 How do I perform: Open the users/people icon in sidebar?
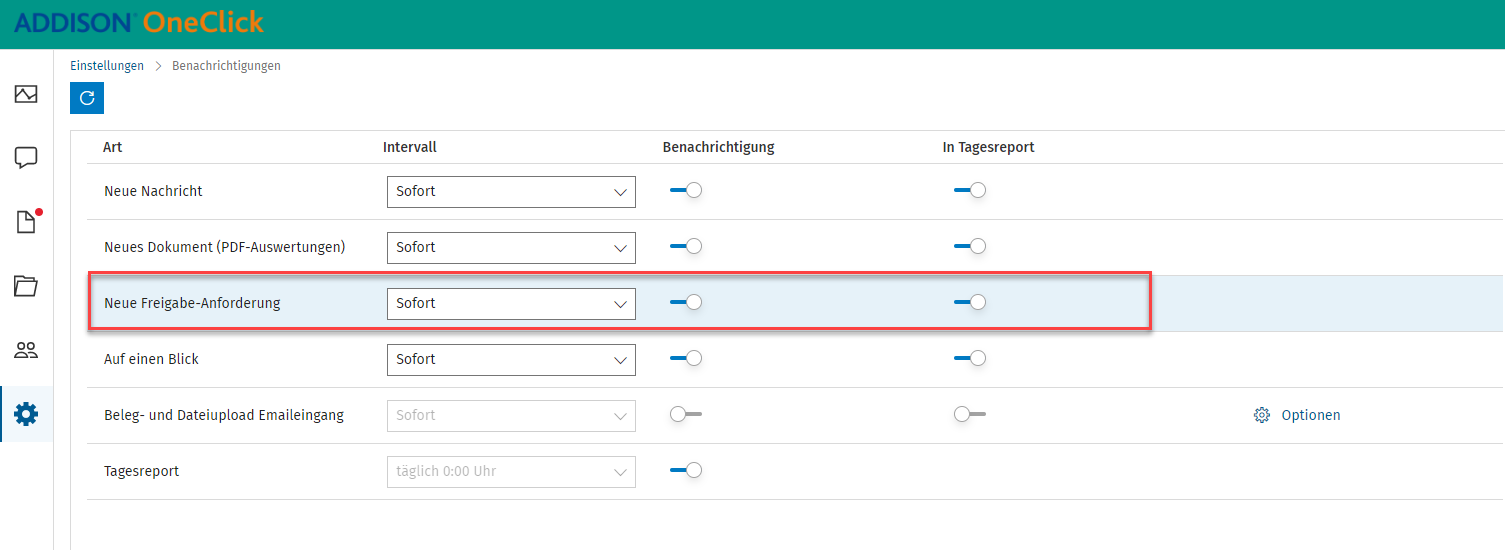tap(26, 350)
